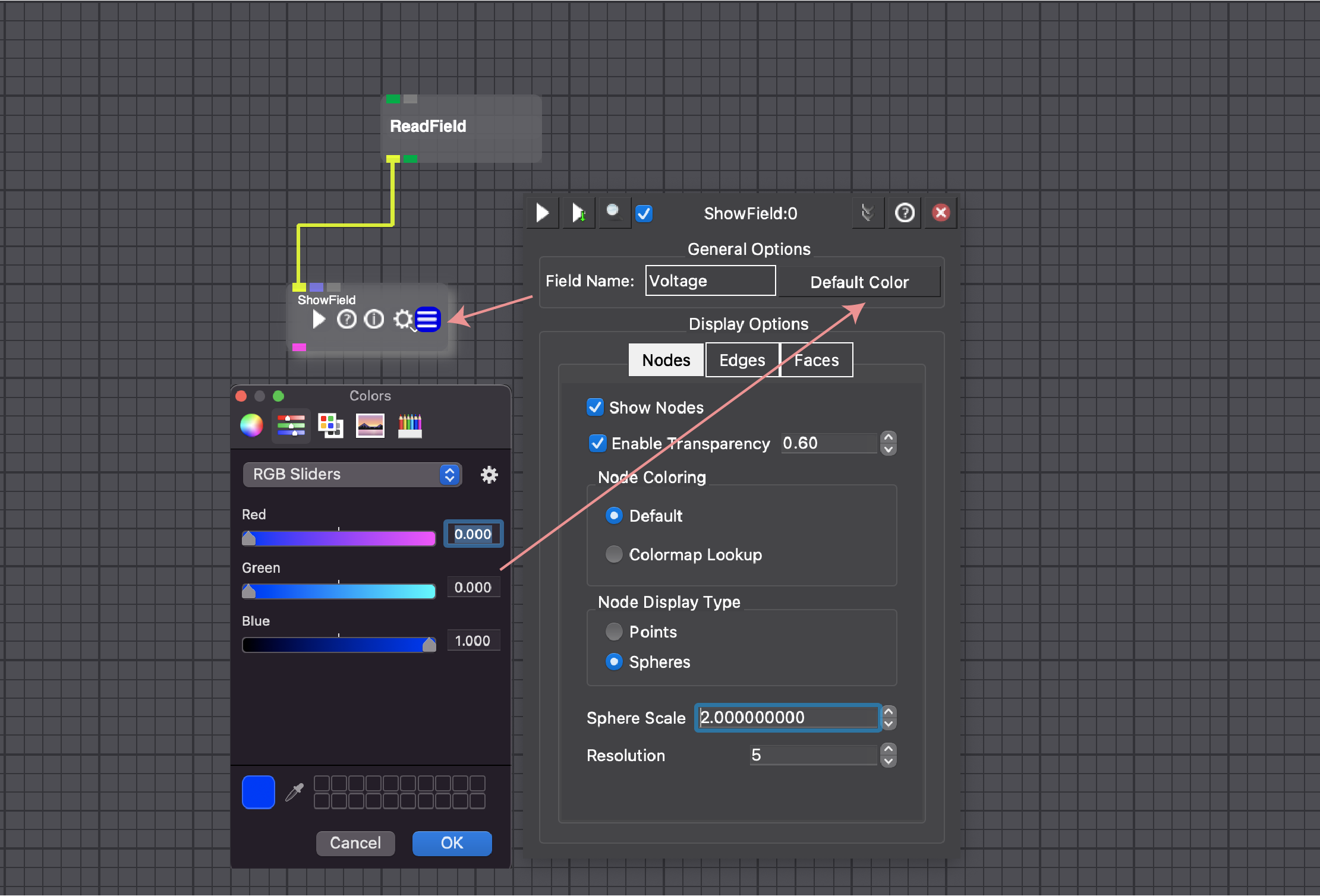Screen dimensions: 1320x896
Task: Open ShowField UI via blue menu icon
Action: click(x=427, y=320)
